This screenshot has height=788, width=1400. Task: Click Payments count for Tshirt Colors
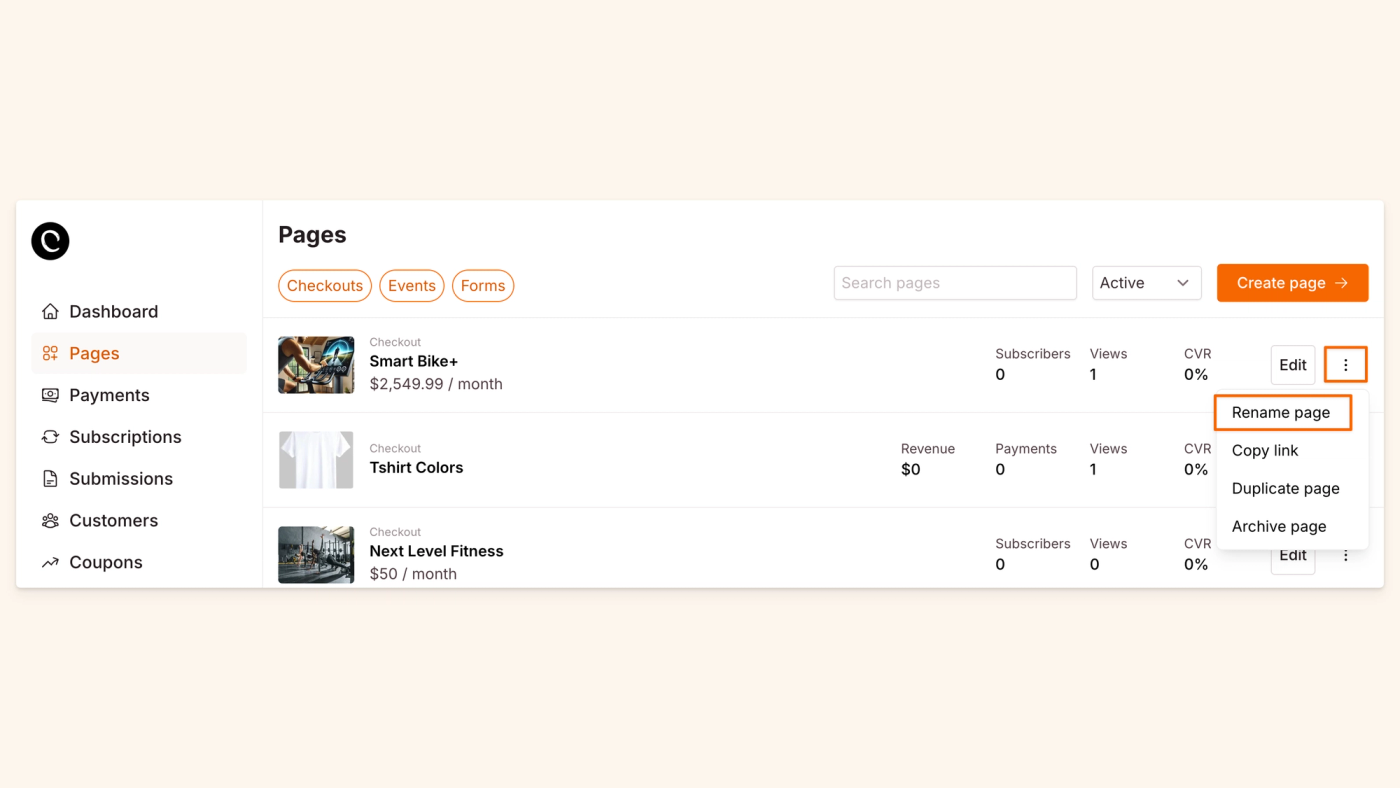click(1000, 470)
